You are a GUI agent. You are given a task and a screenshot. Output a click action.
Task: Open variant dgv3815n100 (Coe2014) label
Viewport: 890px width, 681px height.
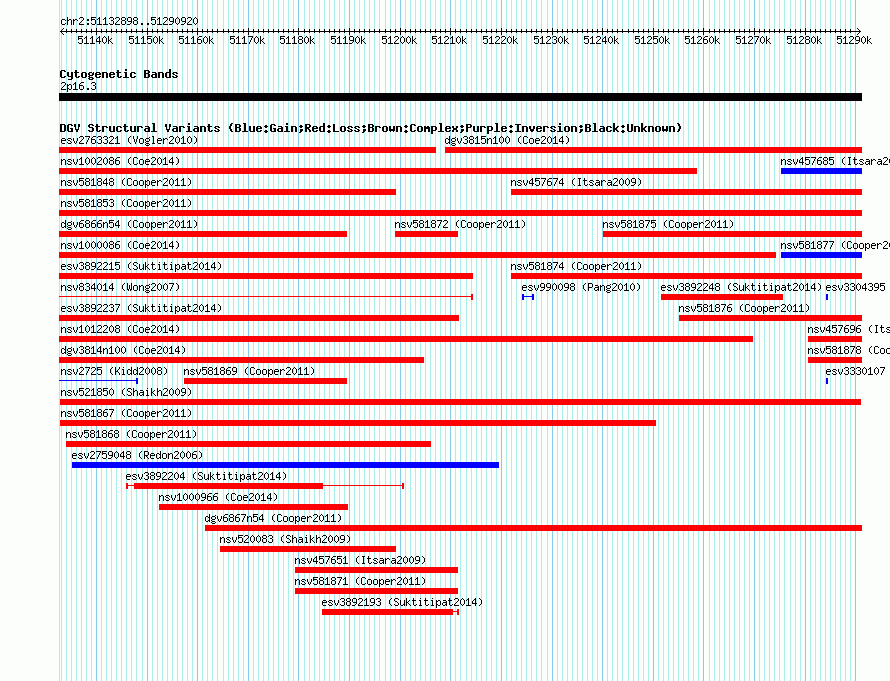pos(507,140)
